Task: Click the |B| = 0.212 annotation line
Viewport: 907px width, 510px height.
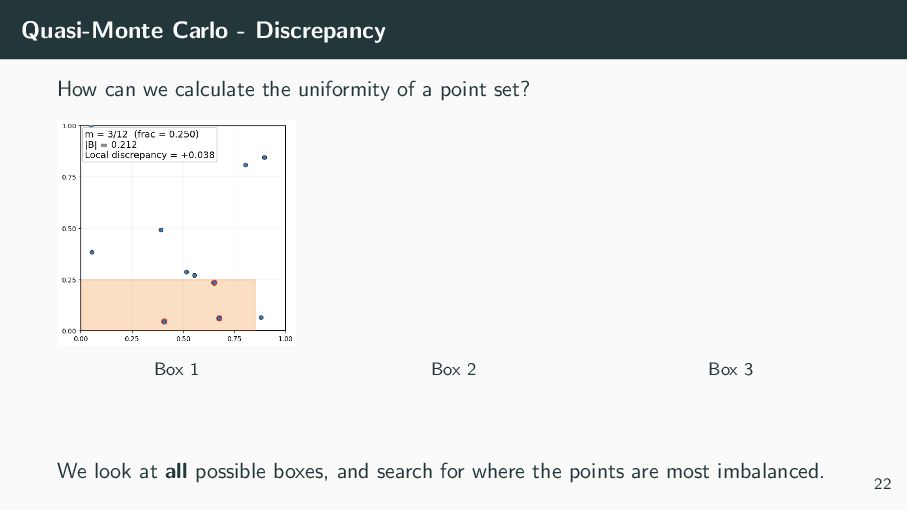Action: [111, 145]
